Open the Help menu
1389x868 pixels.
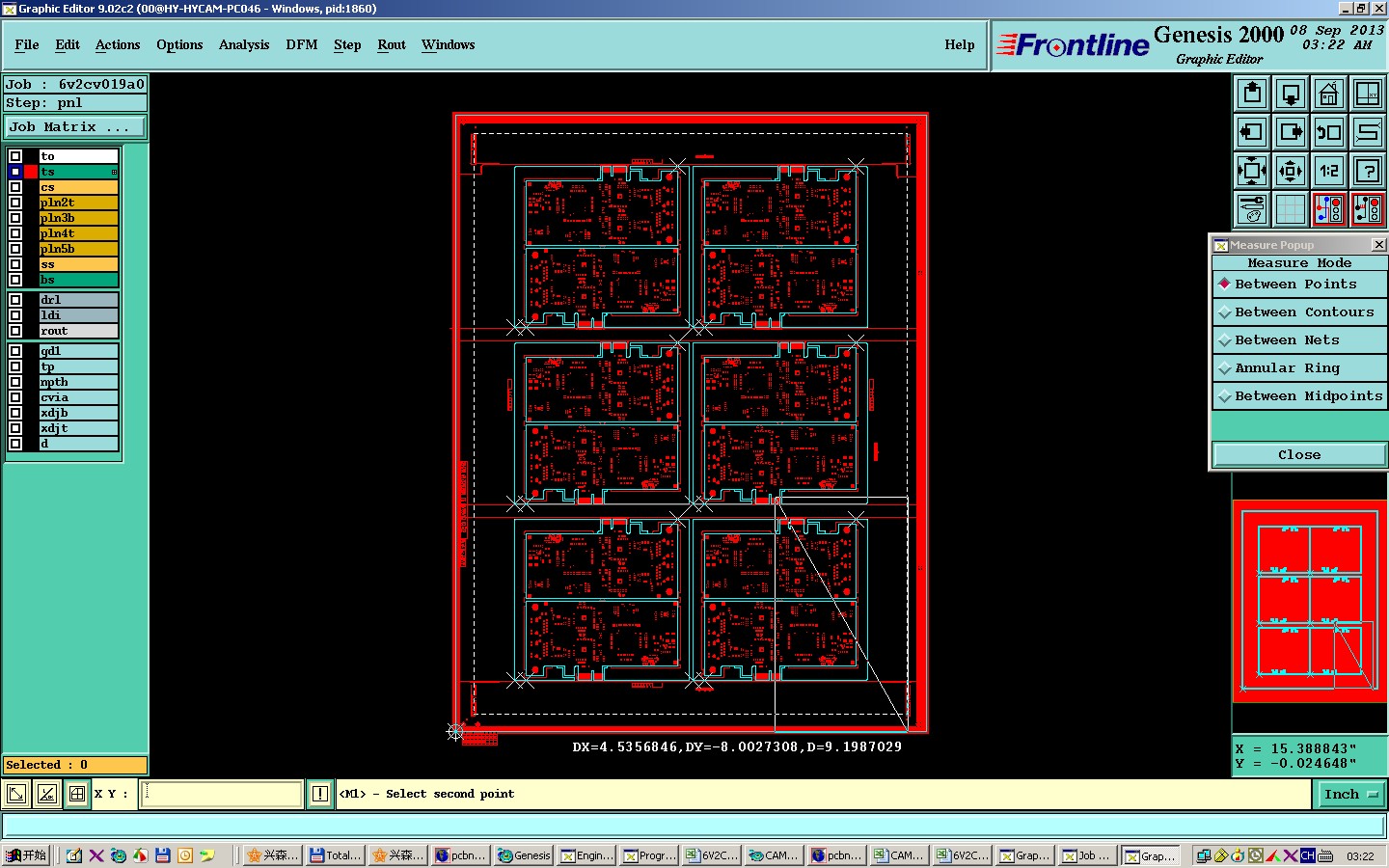[960, 44]
